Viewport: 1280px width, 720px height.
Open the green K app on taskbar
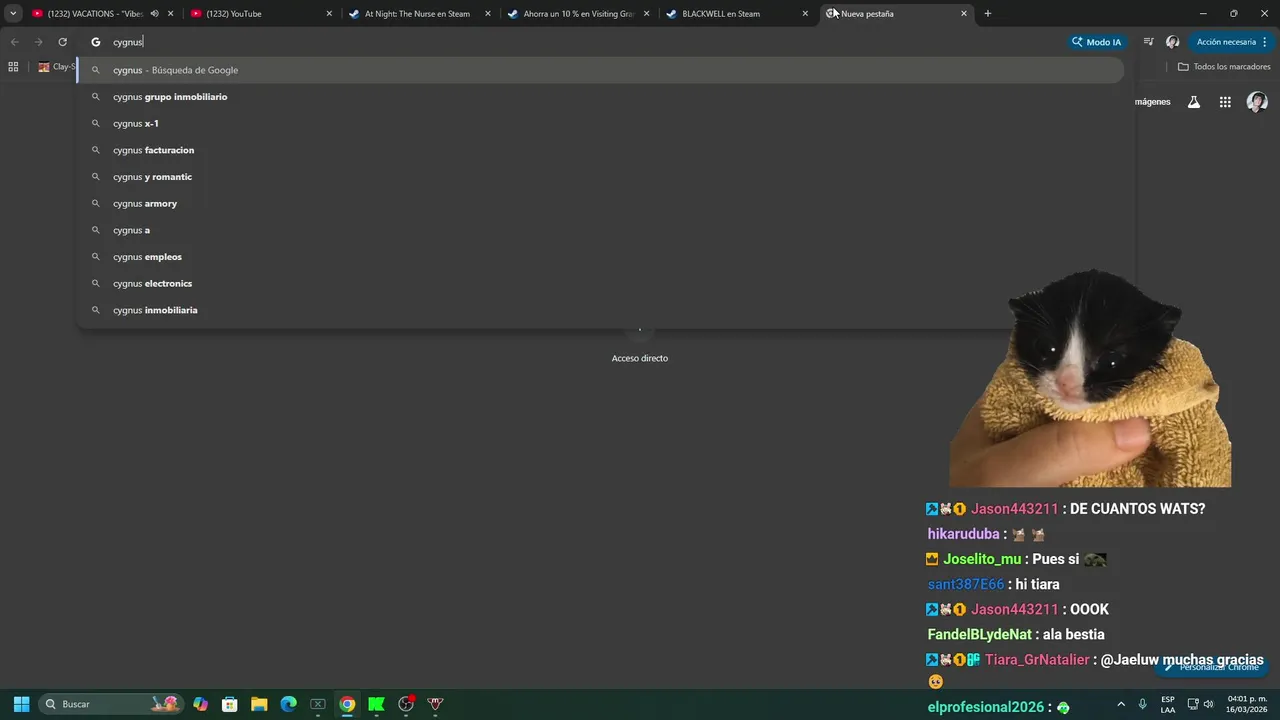376,704
